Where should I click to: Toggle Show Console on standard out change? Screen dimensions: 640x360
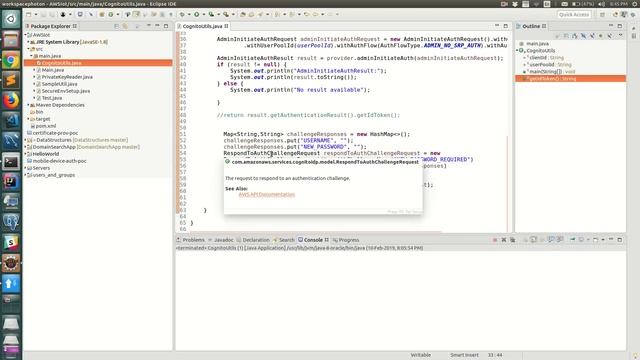[551, 240]
